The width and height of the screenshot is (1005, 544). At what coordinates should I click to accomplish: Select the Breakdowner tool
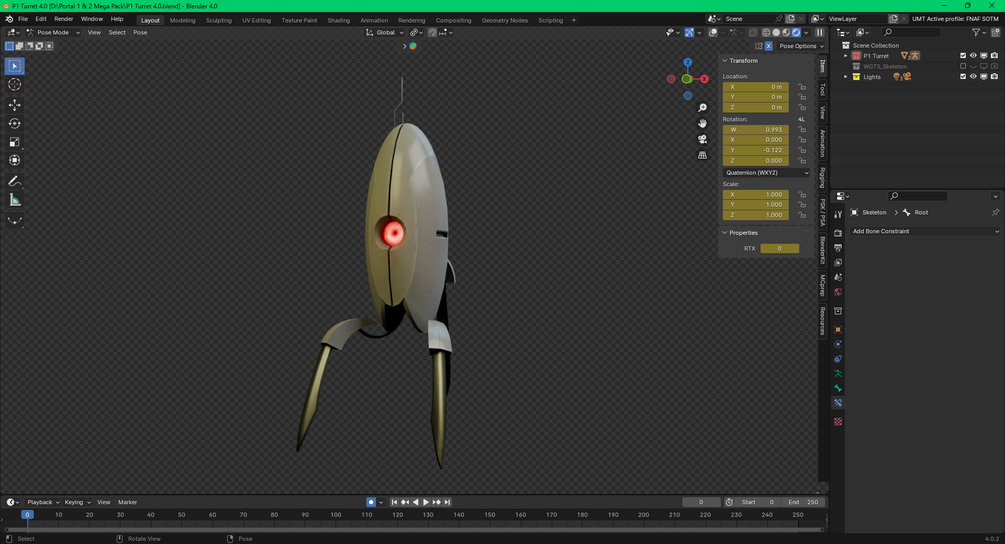pos(15,221)
